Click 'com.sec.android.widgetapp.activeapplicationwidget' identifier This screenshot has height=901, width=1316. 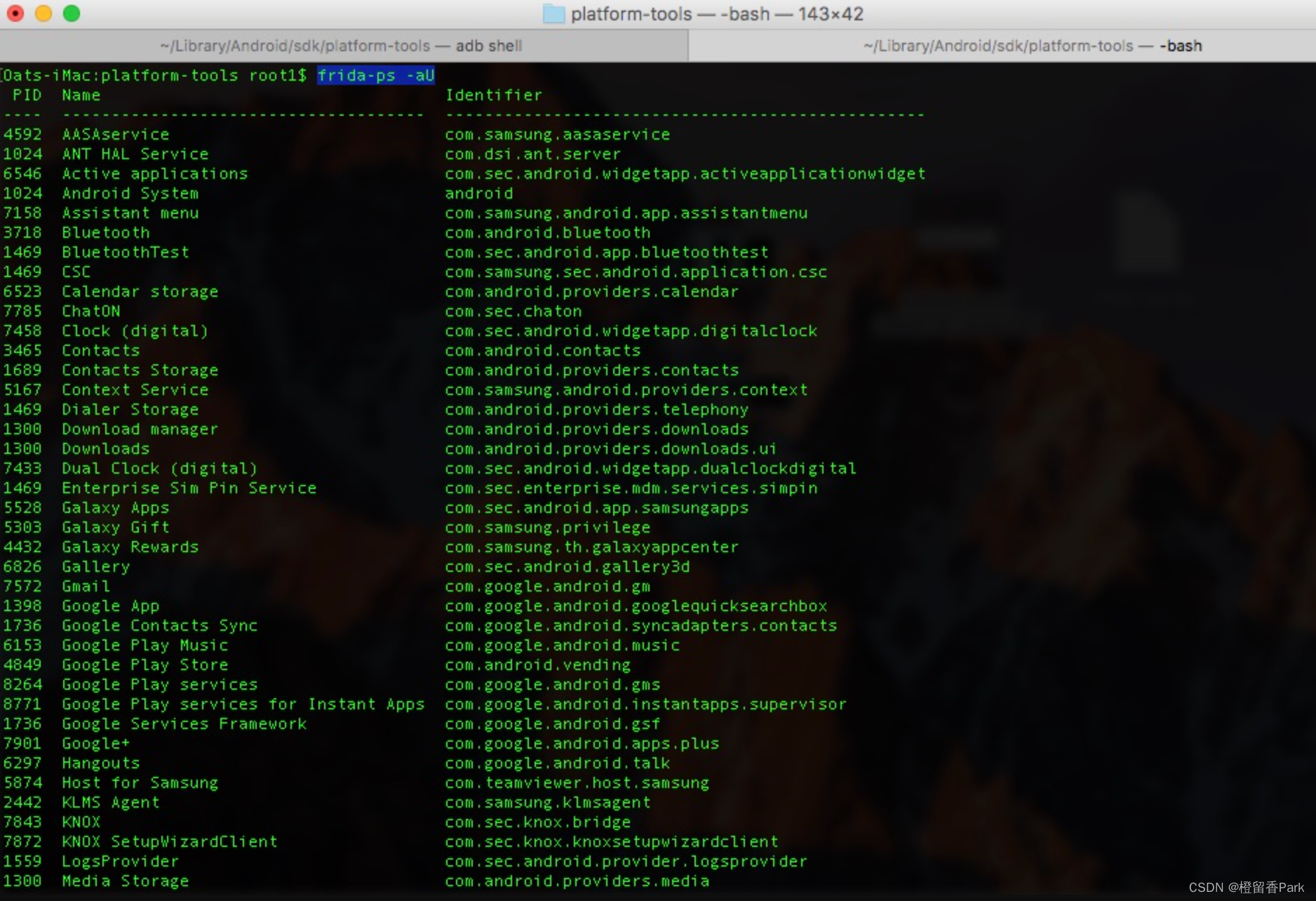click(x=685, y=173)
